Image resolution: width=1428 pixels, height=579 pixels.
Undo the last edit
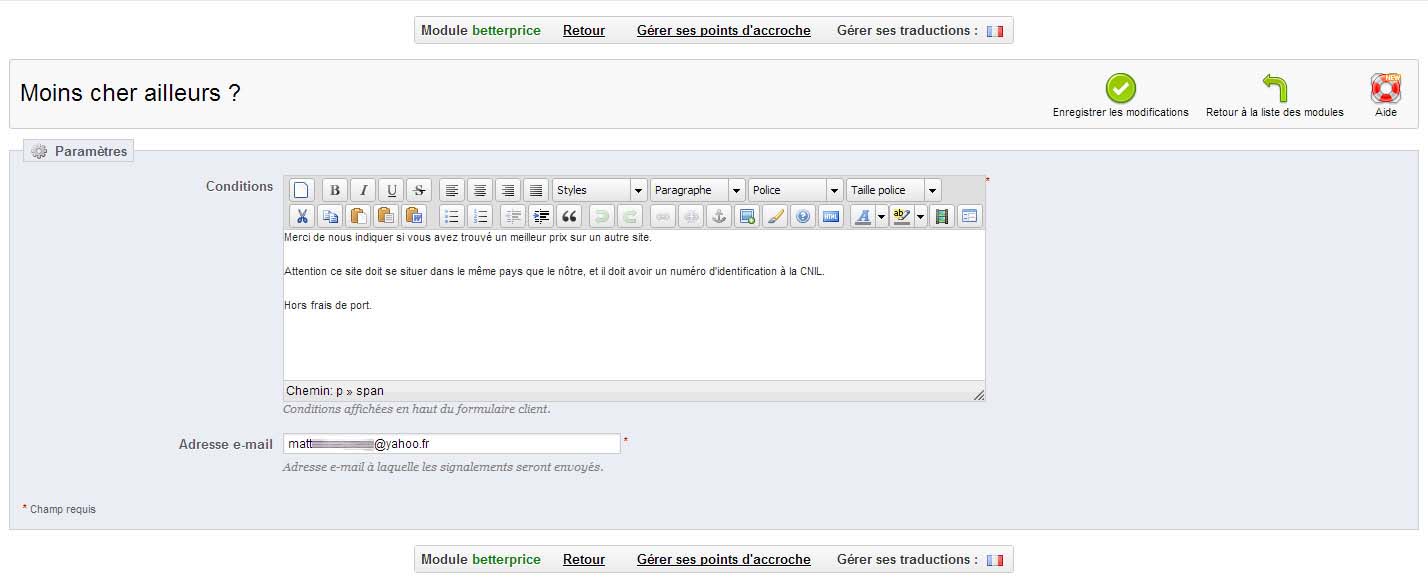tap(602, 216)
